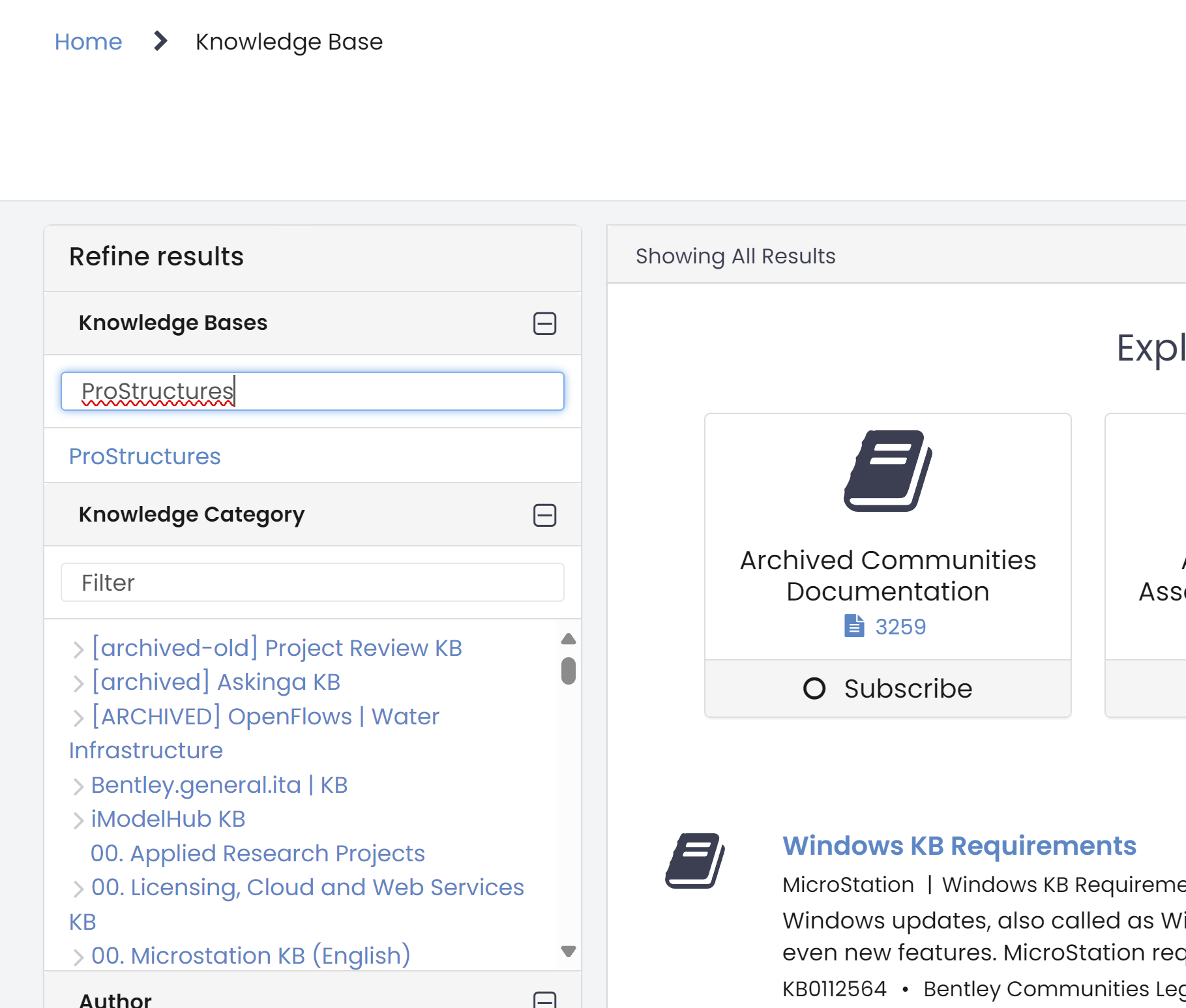Open the Windows KB Requirements article
This screenshot has width=1186, height=1008.
pos(959,846)
